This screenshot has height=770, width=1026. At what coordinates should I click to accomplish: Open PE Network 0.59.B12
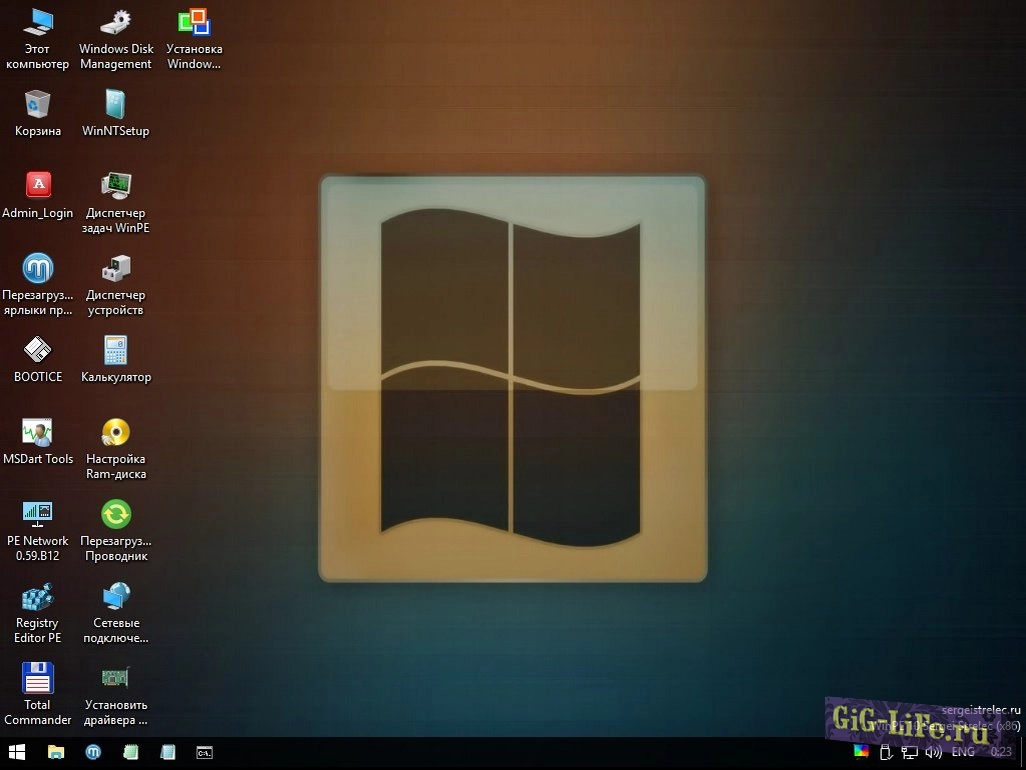38,514
